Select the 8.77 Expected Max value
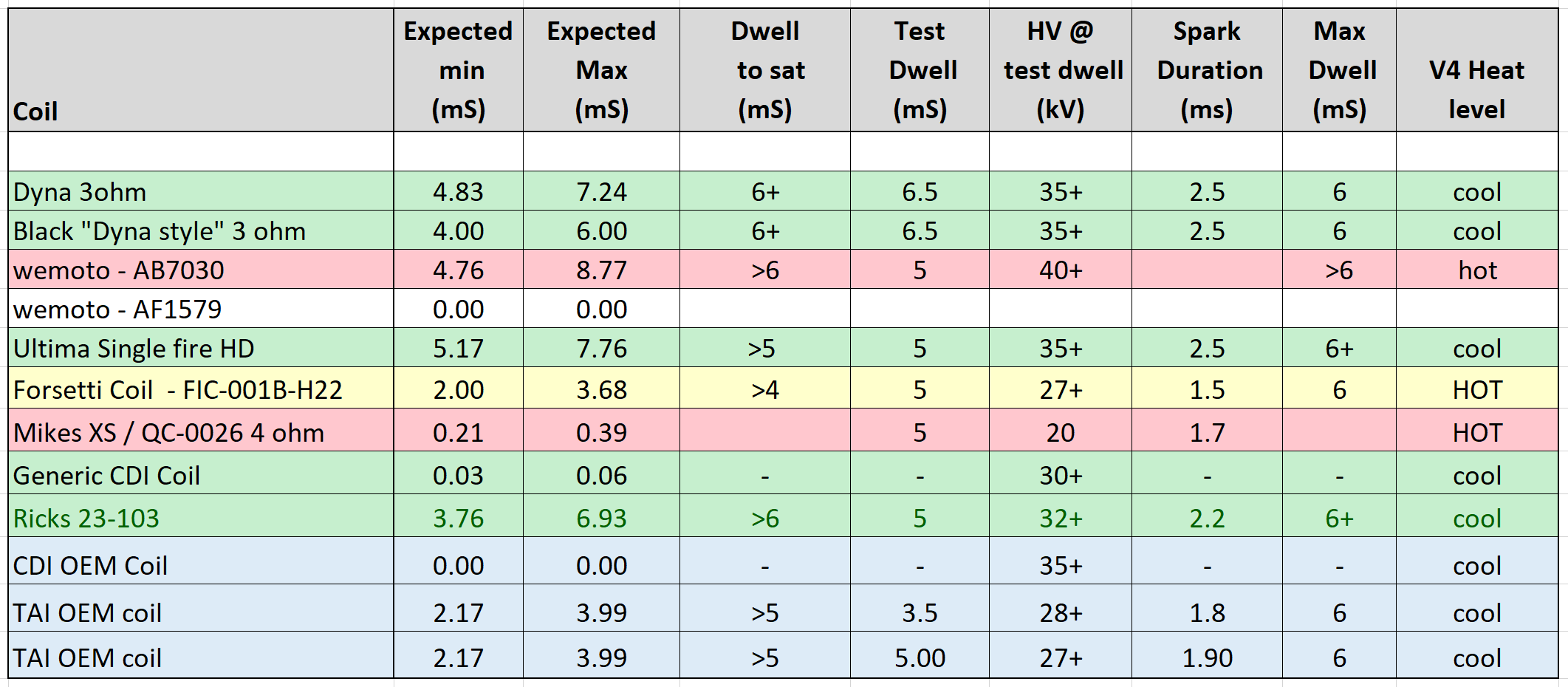This screenshot has height=687, width=1568. click(601, 270)
